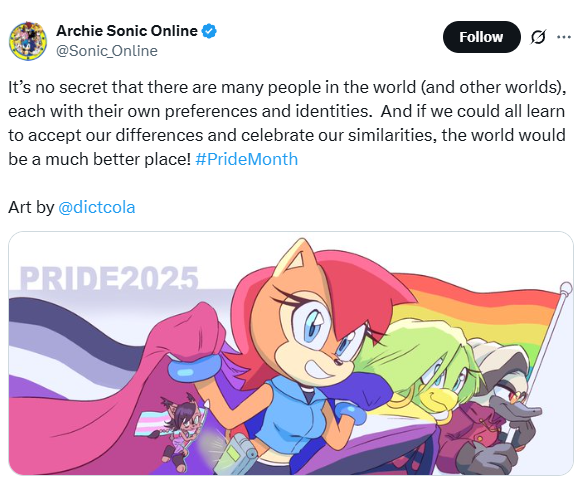Open the Grok slashed-circle icon
Image resolution: width=583 pixels, height=486 pixels.
tap(538, 37)
